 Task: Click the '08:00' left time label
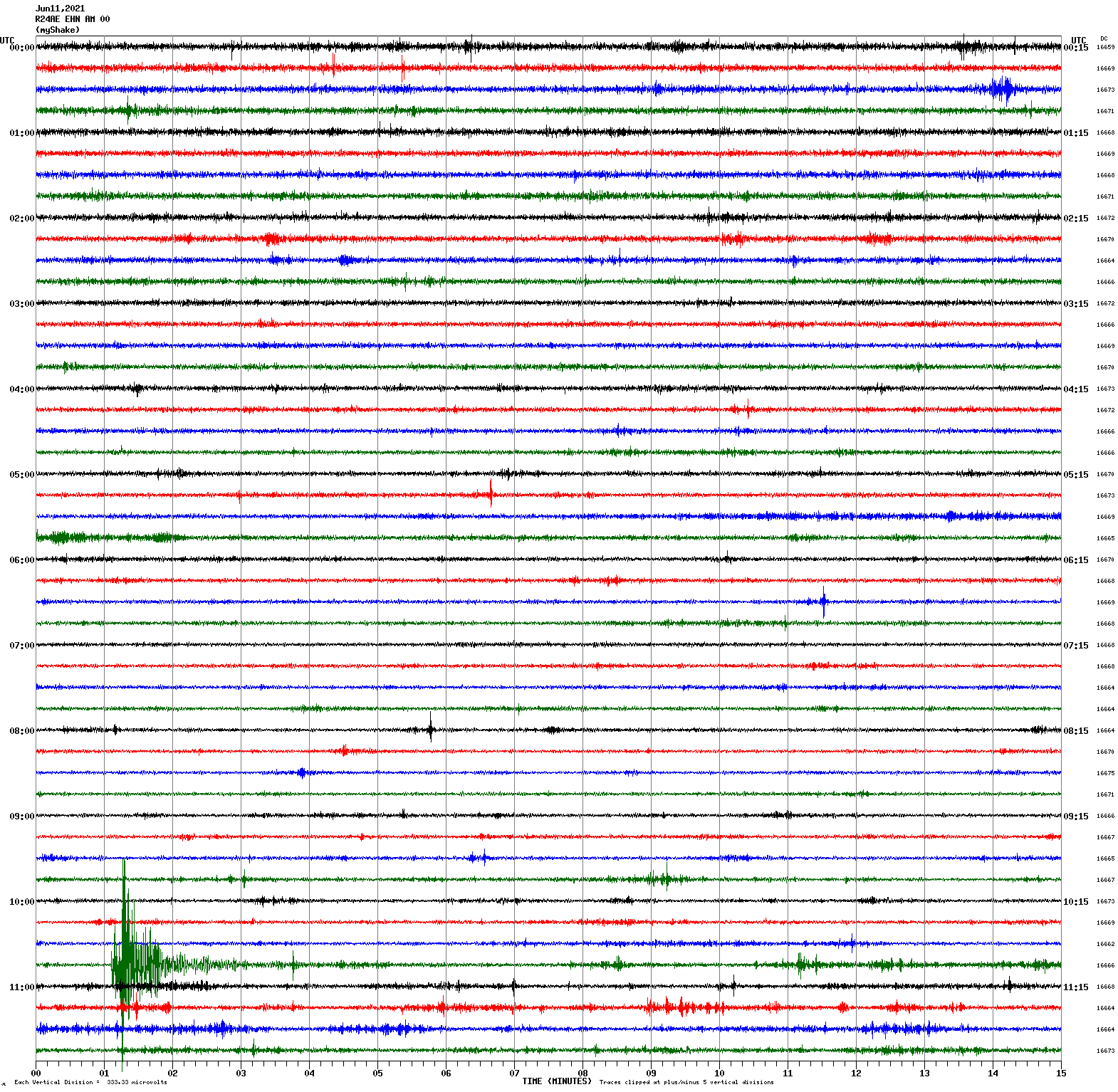click(x=22, y=731)
